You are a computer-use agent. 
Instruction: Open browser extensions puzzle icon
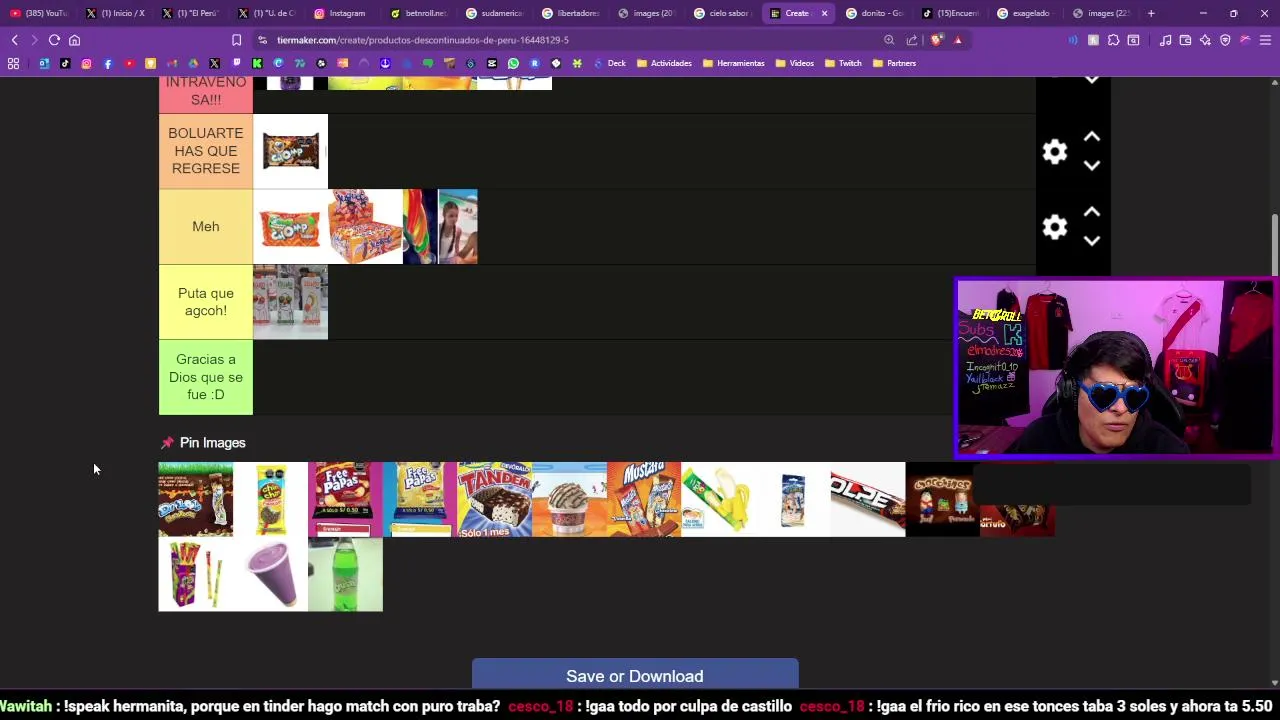pyautogui.click(x=1113, y=40)
